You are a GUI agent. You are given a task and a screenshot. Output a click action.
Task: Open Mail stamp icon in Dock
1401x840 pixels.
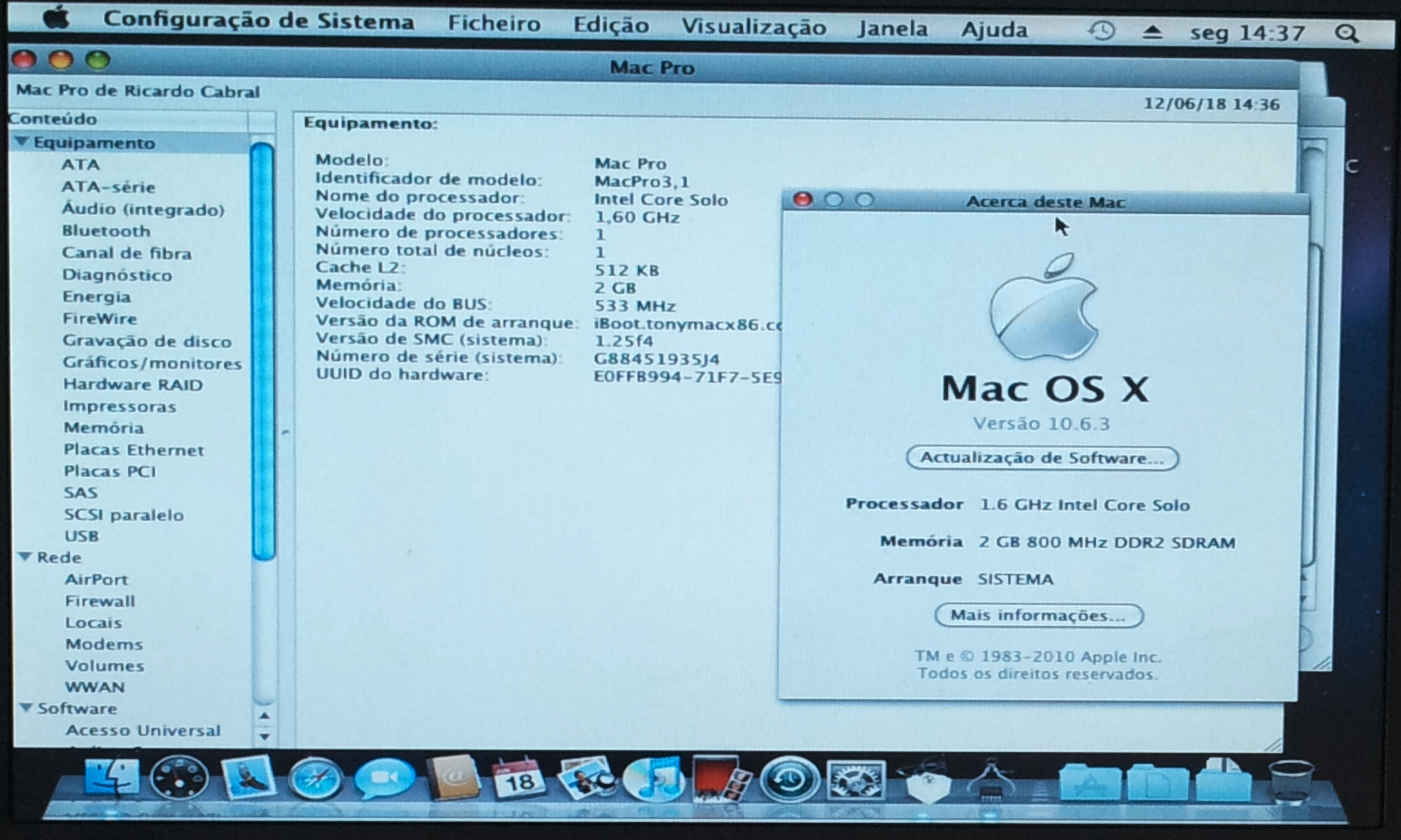[248, 778]
